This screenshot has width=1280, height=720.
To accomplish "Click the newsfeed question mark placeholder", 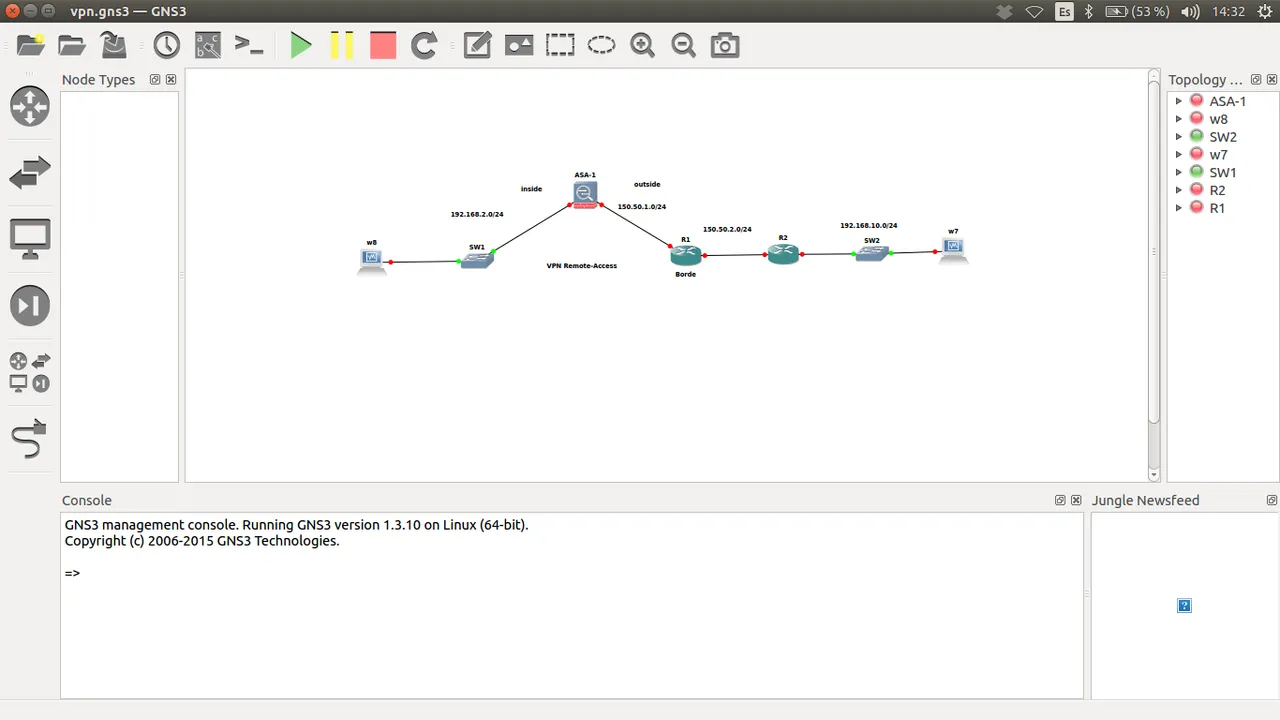I will (x=1184, y=605).
